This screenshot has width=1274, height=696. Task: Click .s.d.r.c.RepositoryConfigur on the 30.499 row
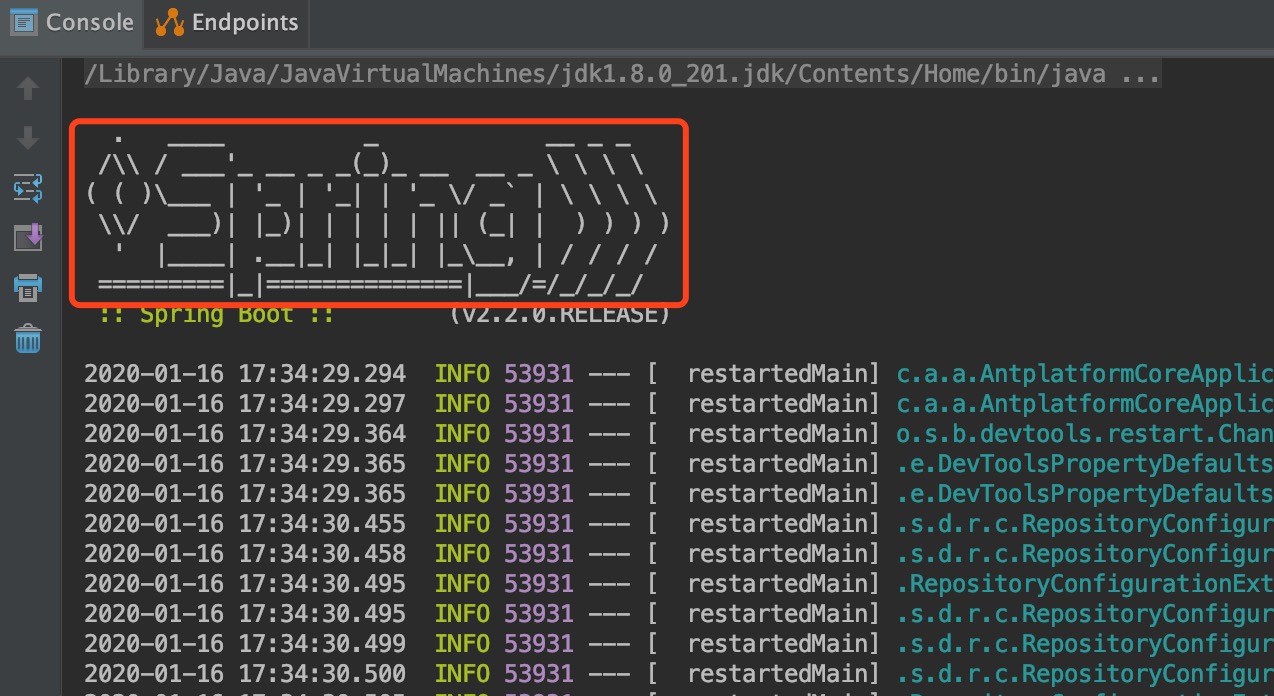[x=1085, y=644]
